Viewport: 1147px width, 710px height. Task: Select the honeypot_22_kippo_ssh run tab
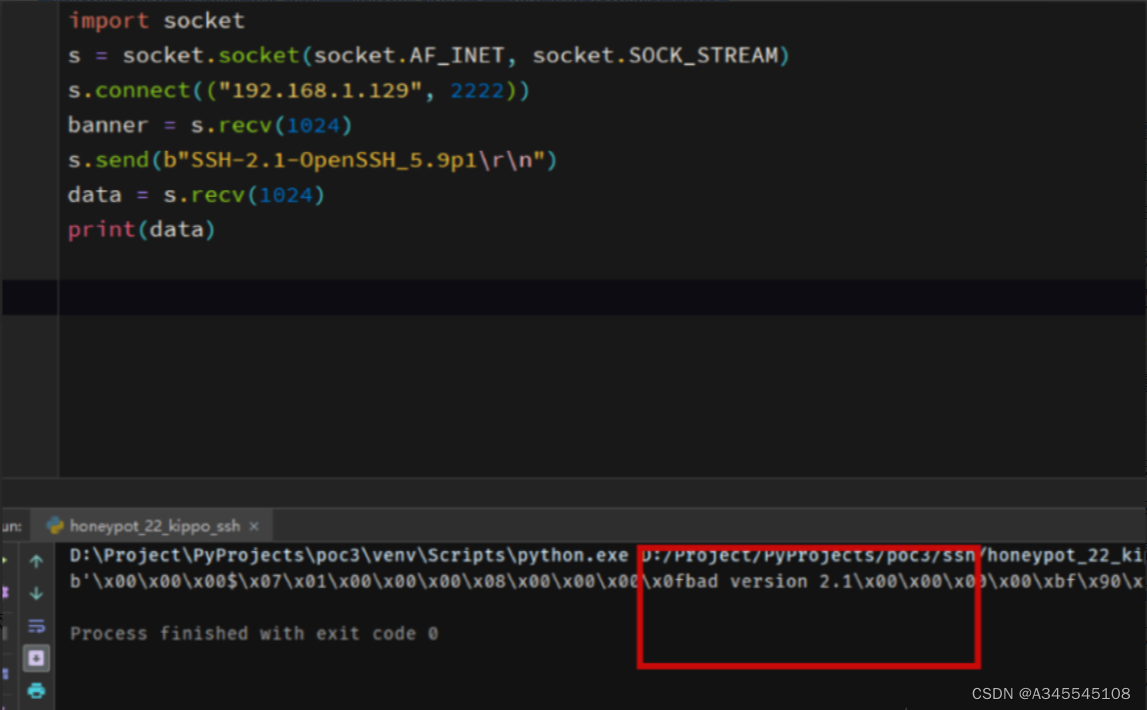point(153,526)
